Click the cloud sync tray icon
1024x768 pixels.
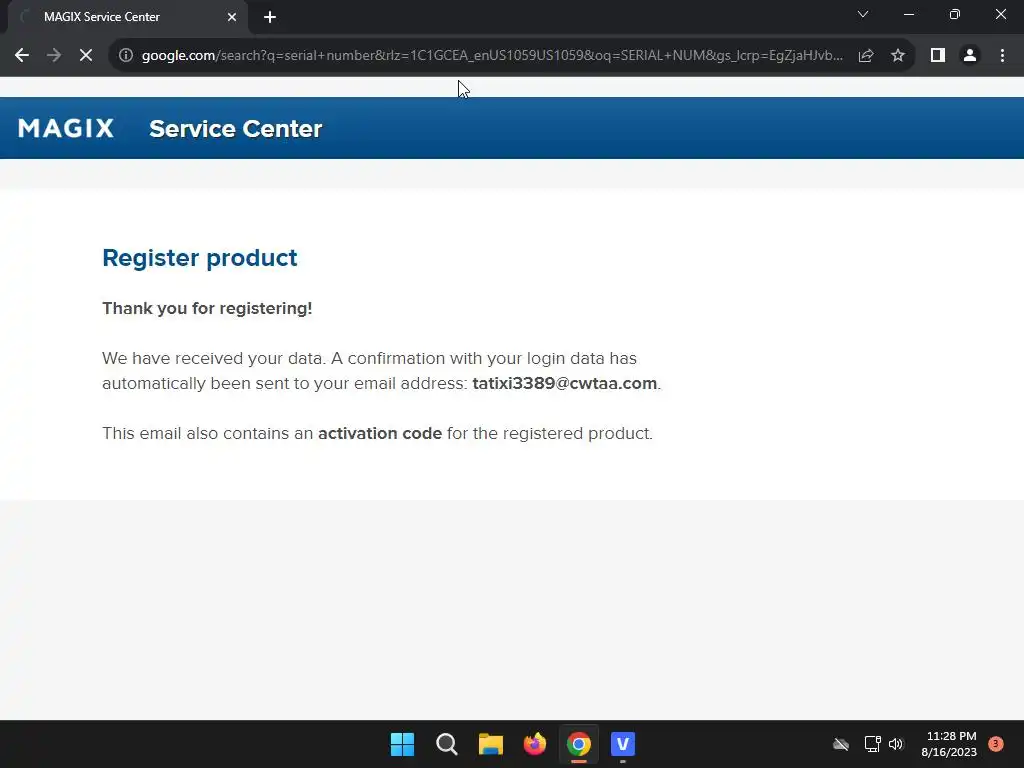(841, 744)
